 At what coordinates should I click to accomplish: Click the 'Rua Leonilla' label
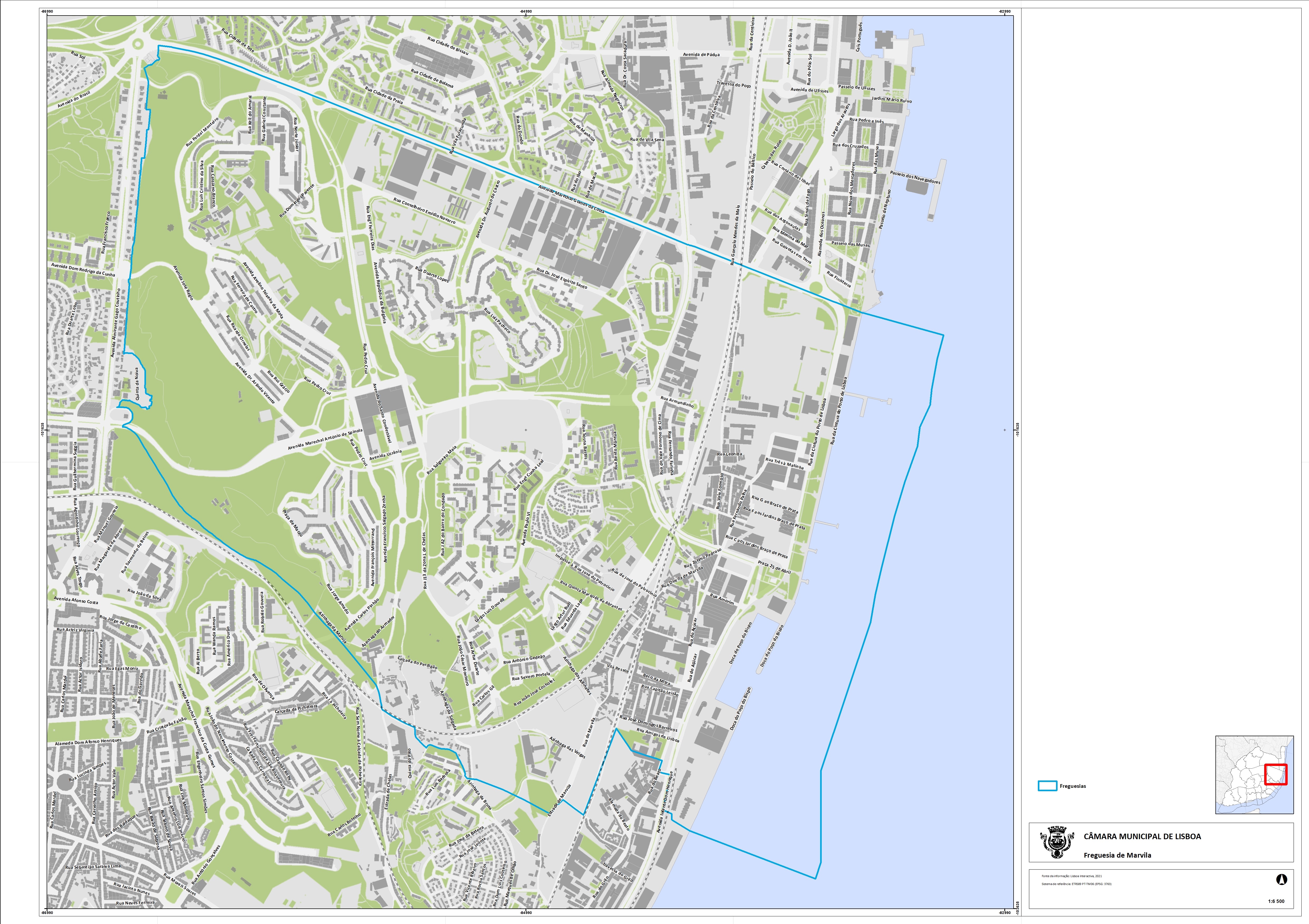click(x=729, y=454)
